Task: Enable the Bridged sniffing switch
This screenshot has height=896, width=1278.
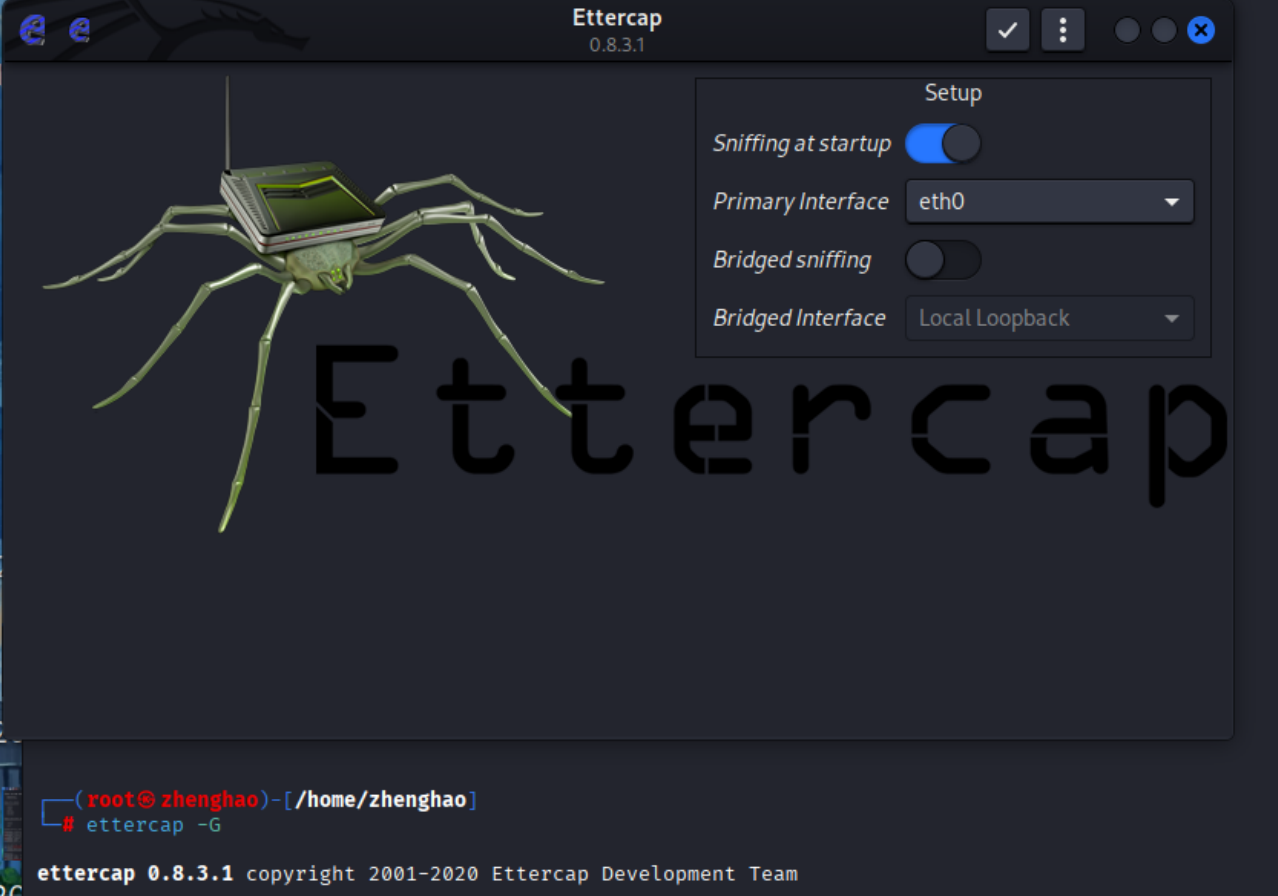Action: (x=943, y=260)
